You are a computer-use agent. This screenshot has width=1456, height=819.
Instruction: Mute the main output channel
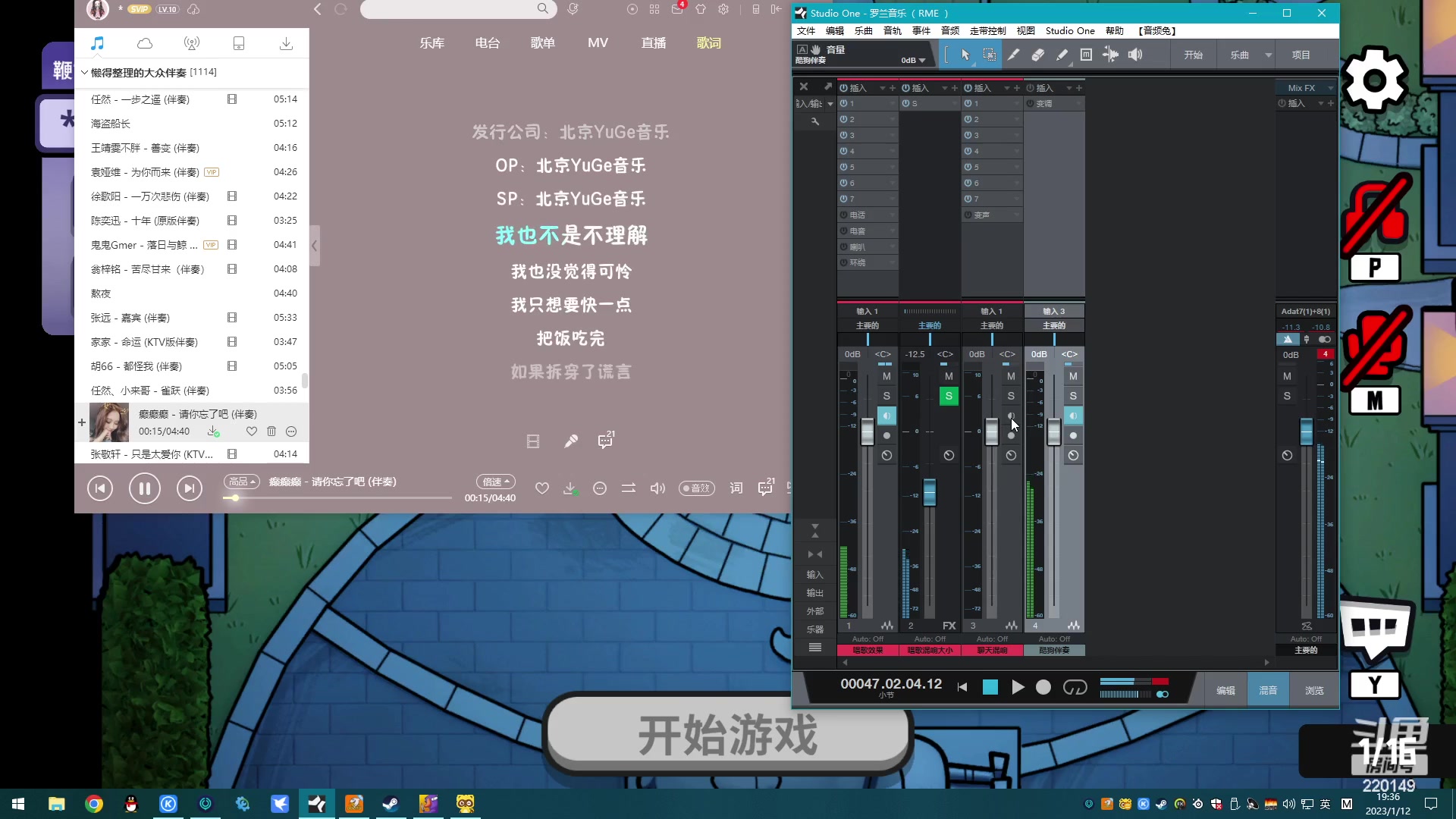pos(1287,376)
